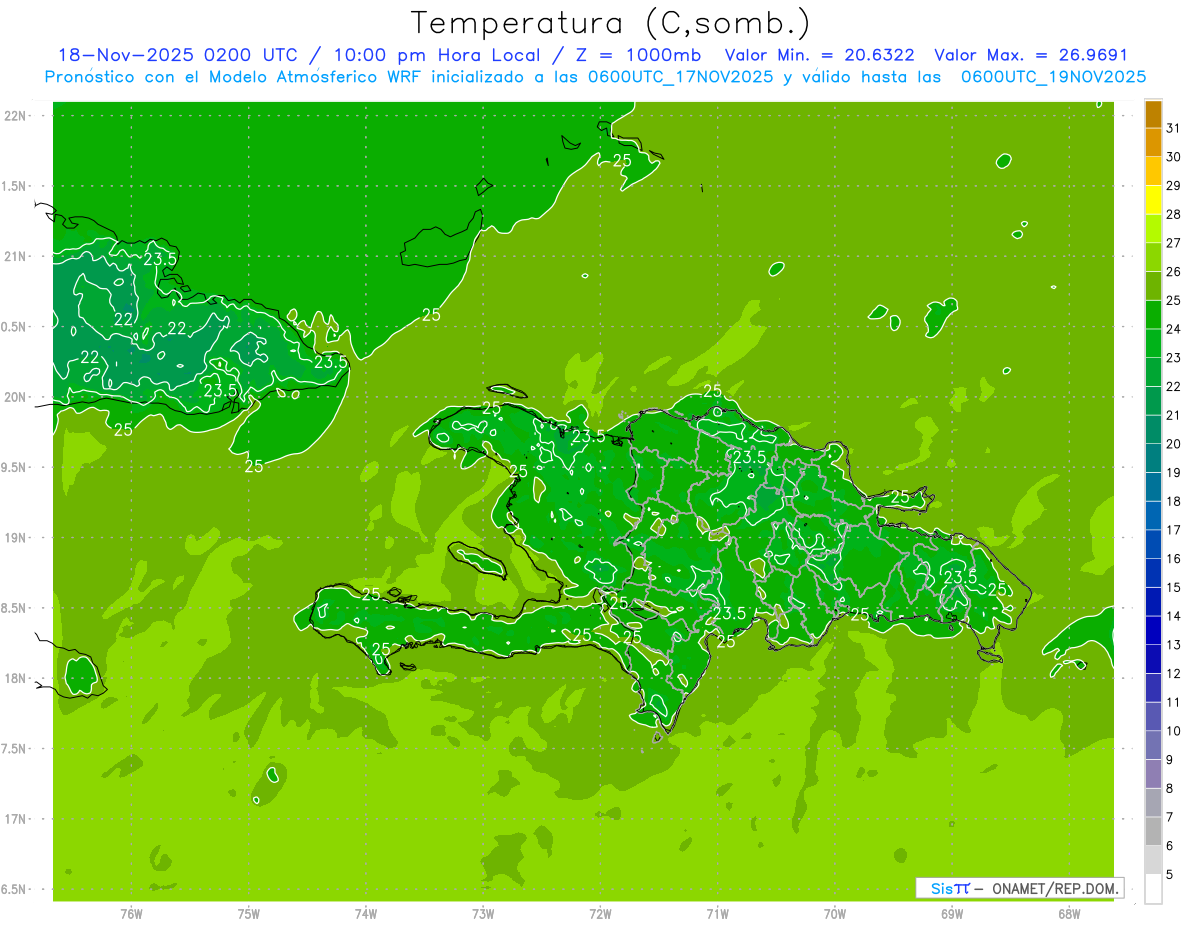Click the '30' label in the color legend

(x=1174, y=157)
